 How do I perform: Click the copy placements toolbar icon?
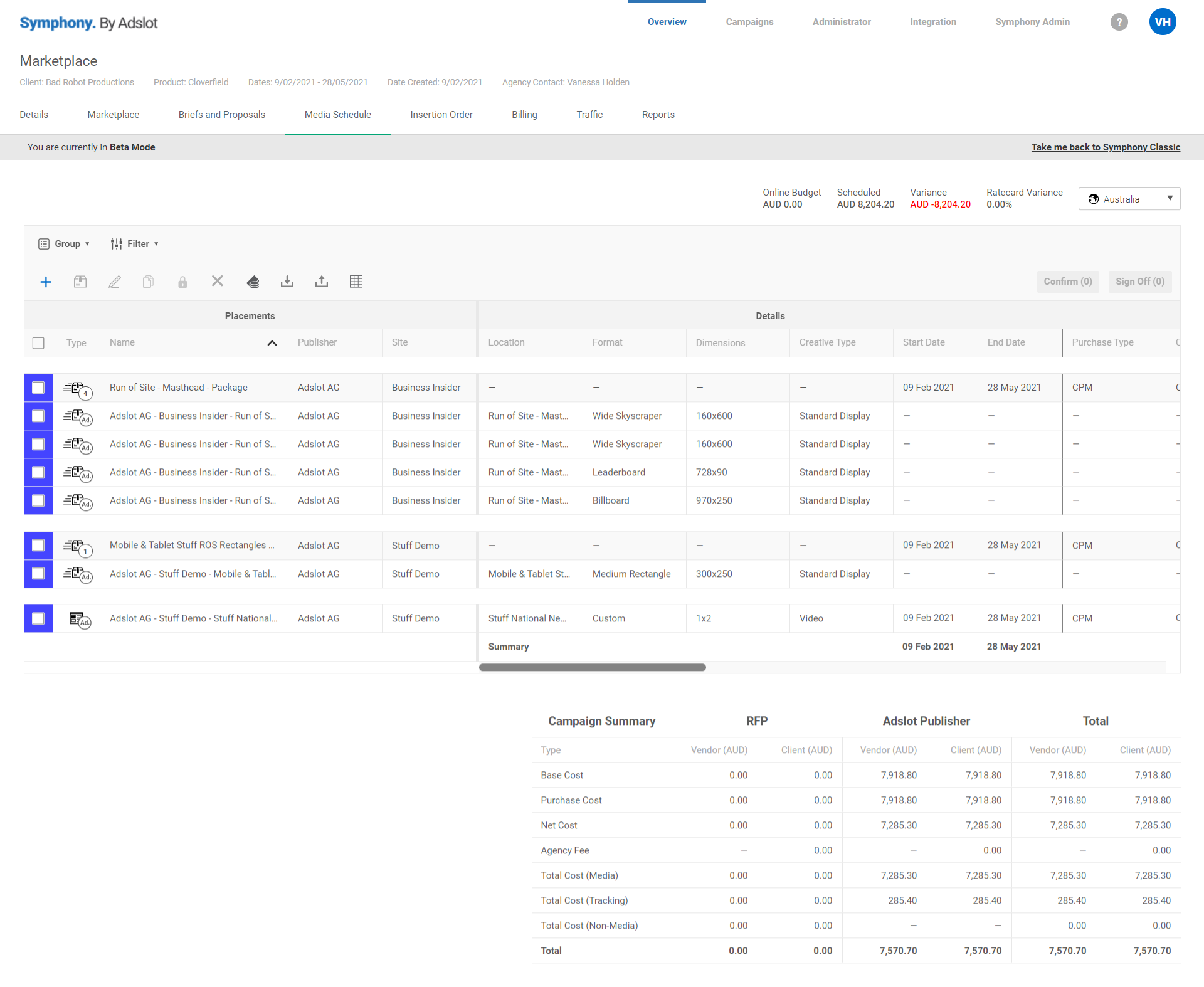pyautogui.click(x=149, y=282)
